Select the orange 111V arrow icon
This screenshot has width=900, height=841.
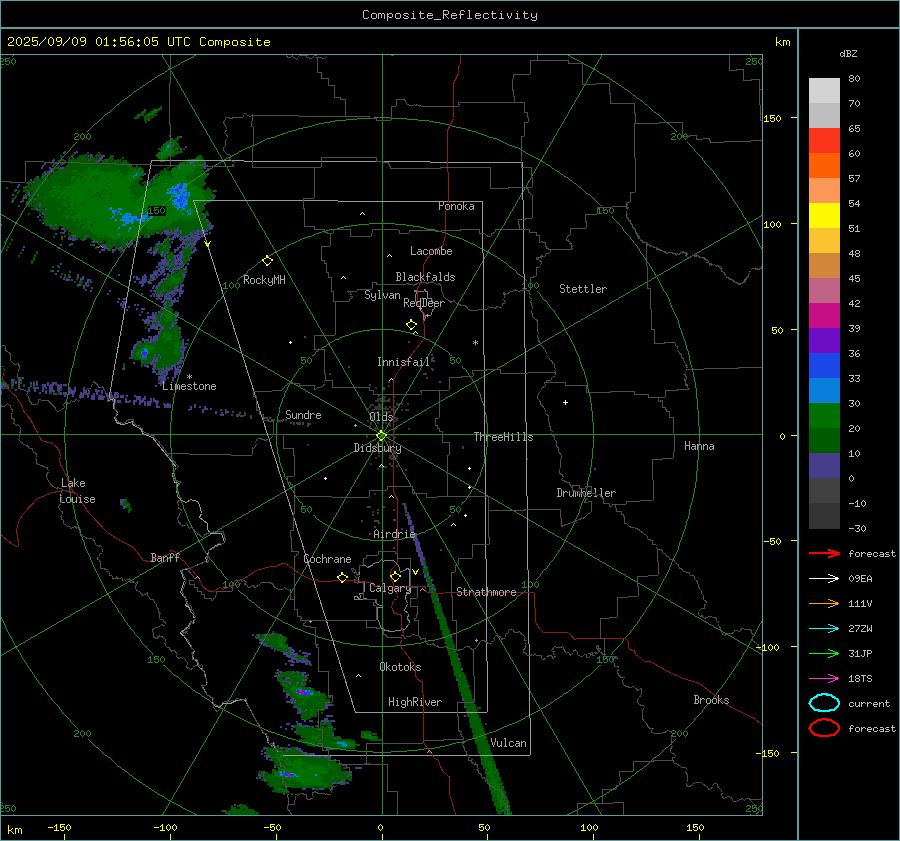[824, 603]
